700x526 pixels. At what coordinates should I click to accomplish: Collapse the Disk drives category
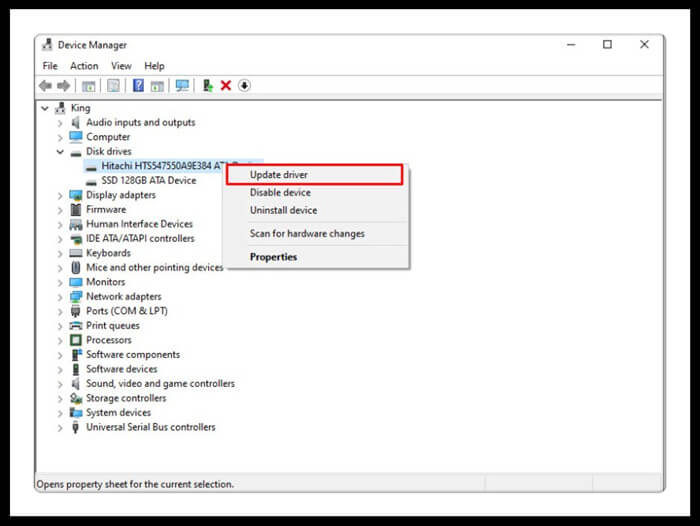60,152
